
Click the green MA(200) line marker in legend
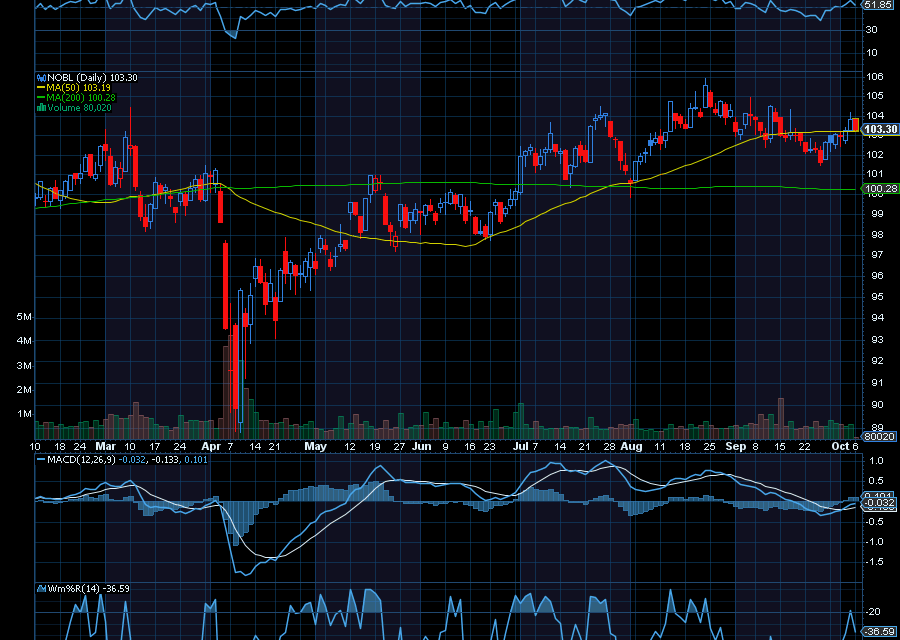coord(40,97)
